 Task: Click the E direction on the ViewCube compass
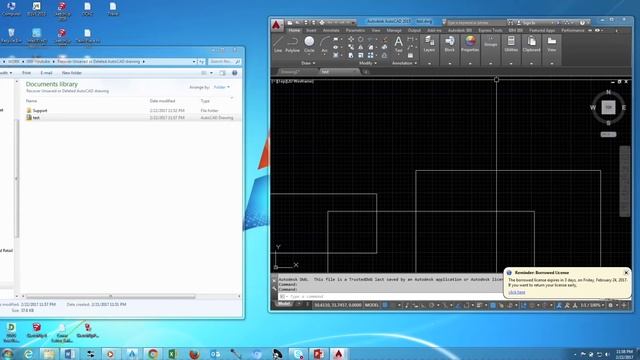click(624, 108)
